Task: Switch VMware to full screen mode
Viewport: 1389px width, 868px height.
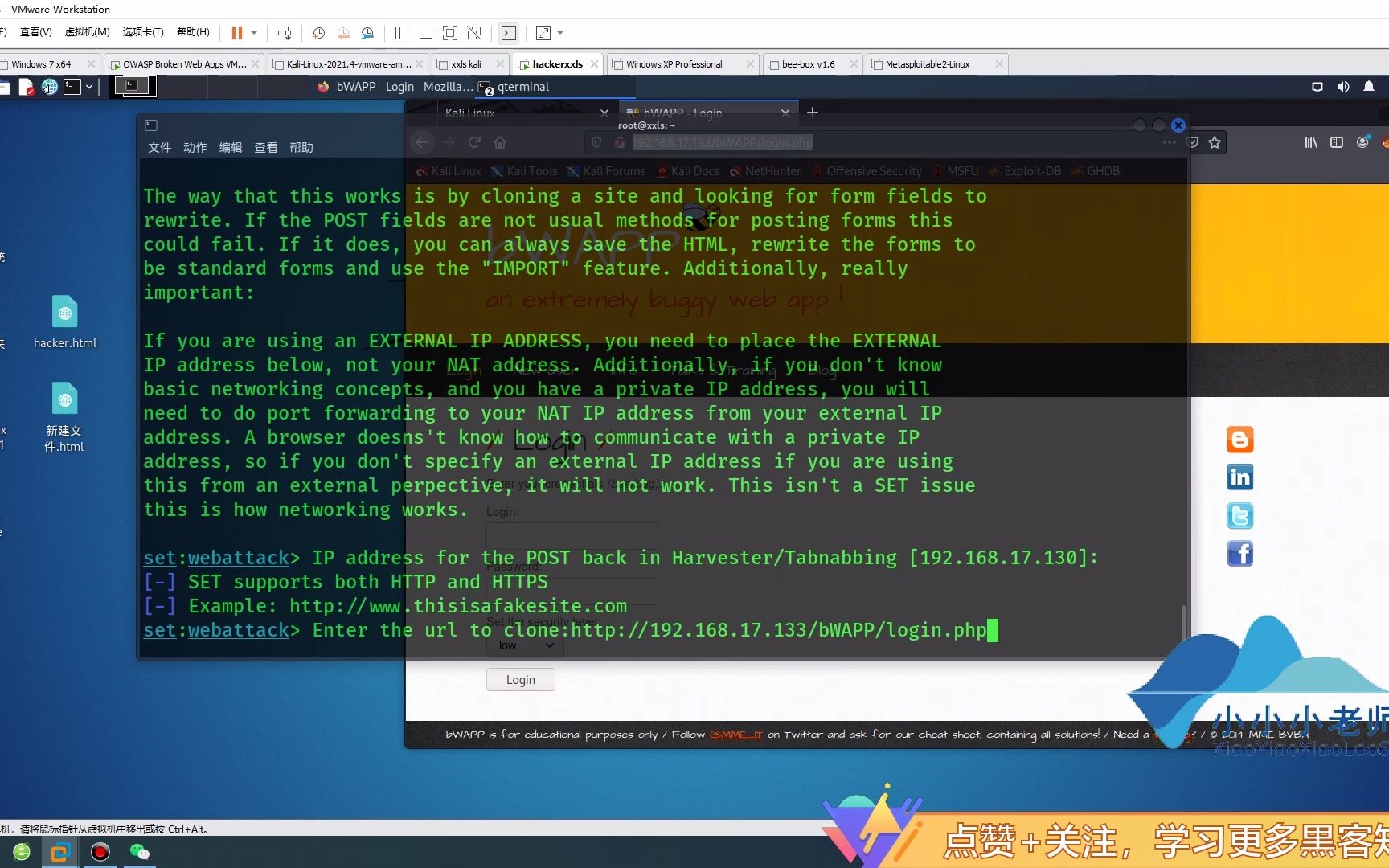Action: click(450, 33)
